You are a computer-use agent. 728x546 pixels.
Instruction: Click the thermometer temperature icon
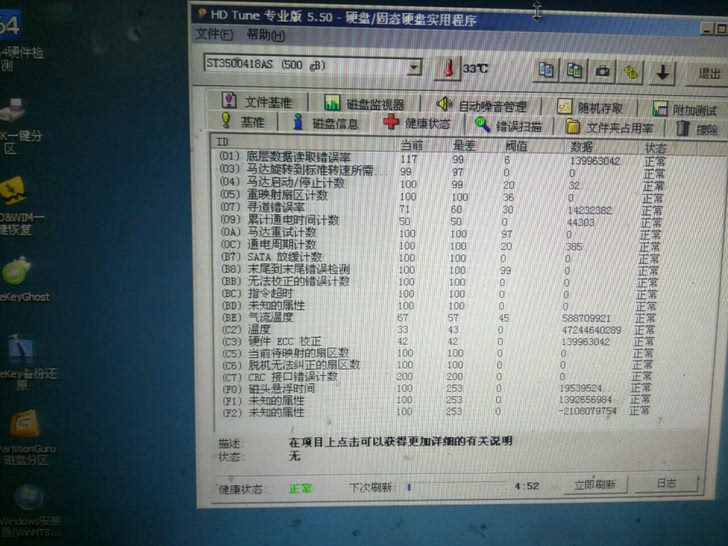click(x=448, y=68)
